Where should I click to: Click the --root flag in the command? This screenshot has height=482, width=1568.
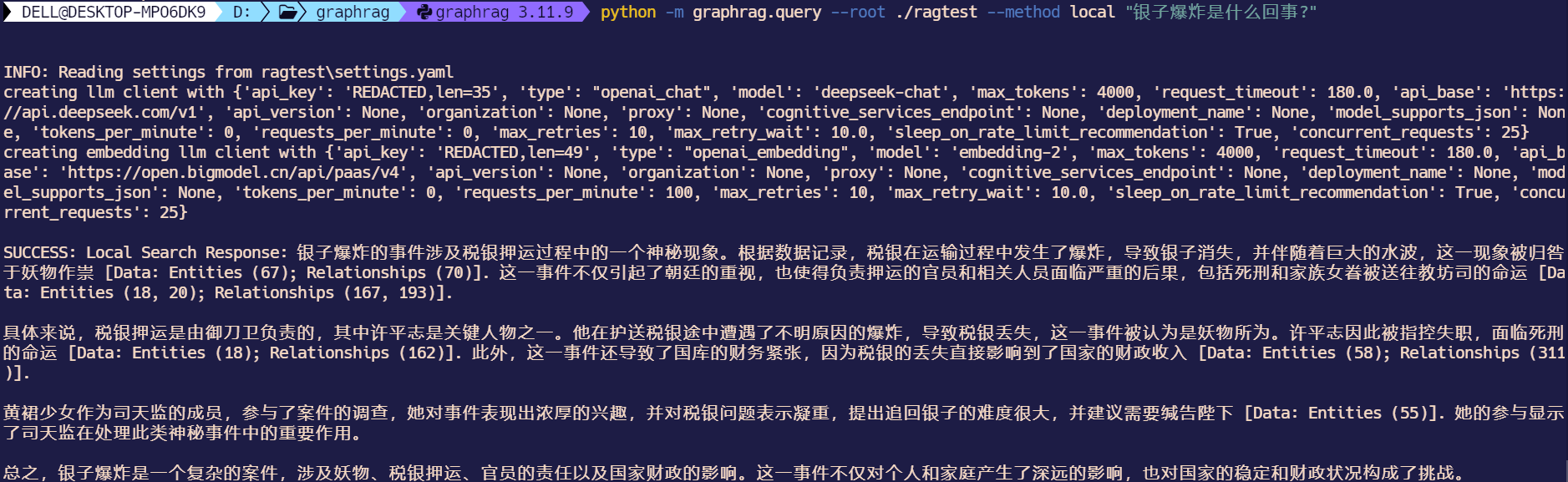858,12
